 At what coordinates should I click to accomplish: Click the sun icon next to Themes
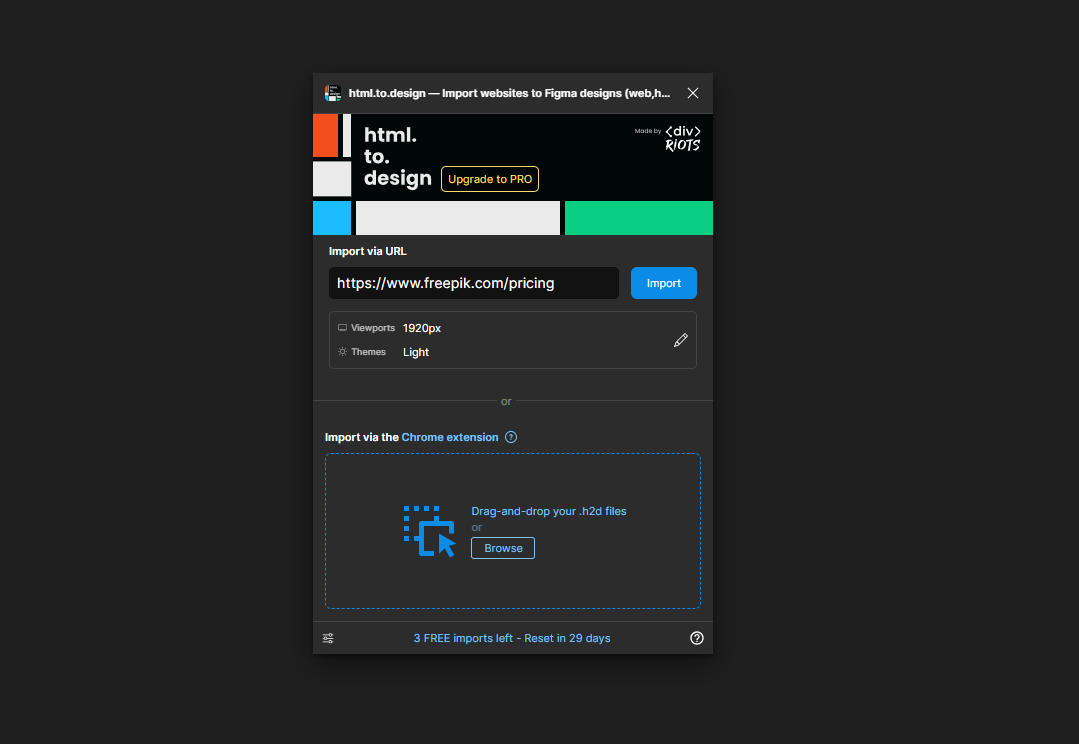[342, 351]
